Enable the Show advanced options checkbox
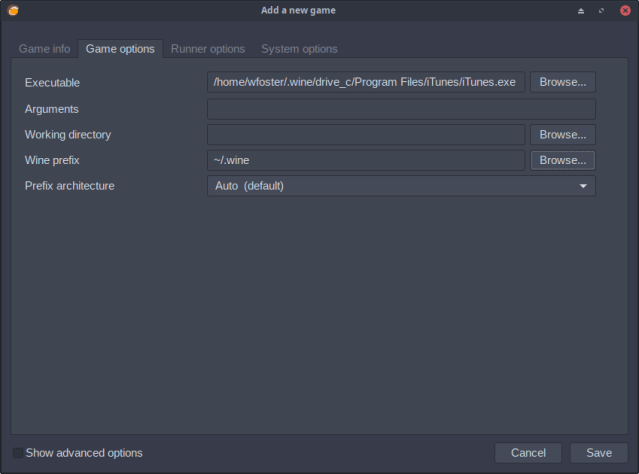This screenshot has width=639, height=474. (18, 453)
